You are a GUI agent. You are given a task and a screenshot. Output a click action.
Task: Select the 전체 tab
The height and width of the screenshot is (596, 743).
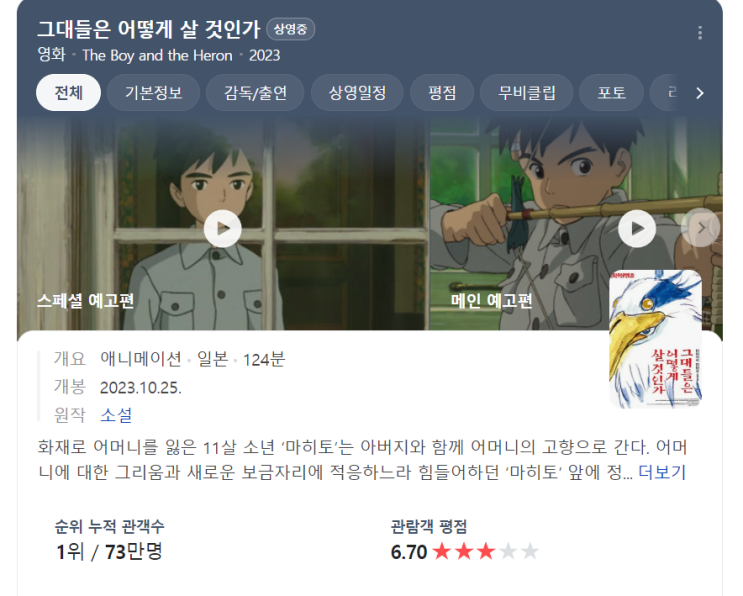click(68, 92)
